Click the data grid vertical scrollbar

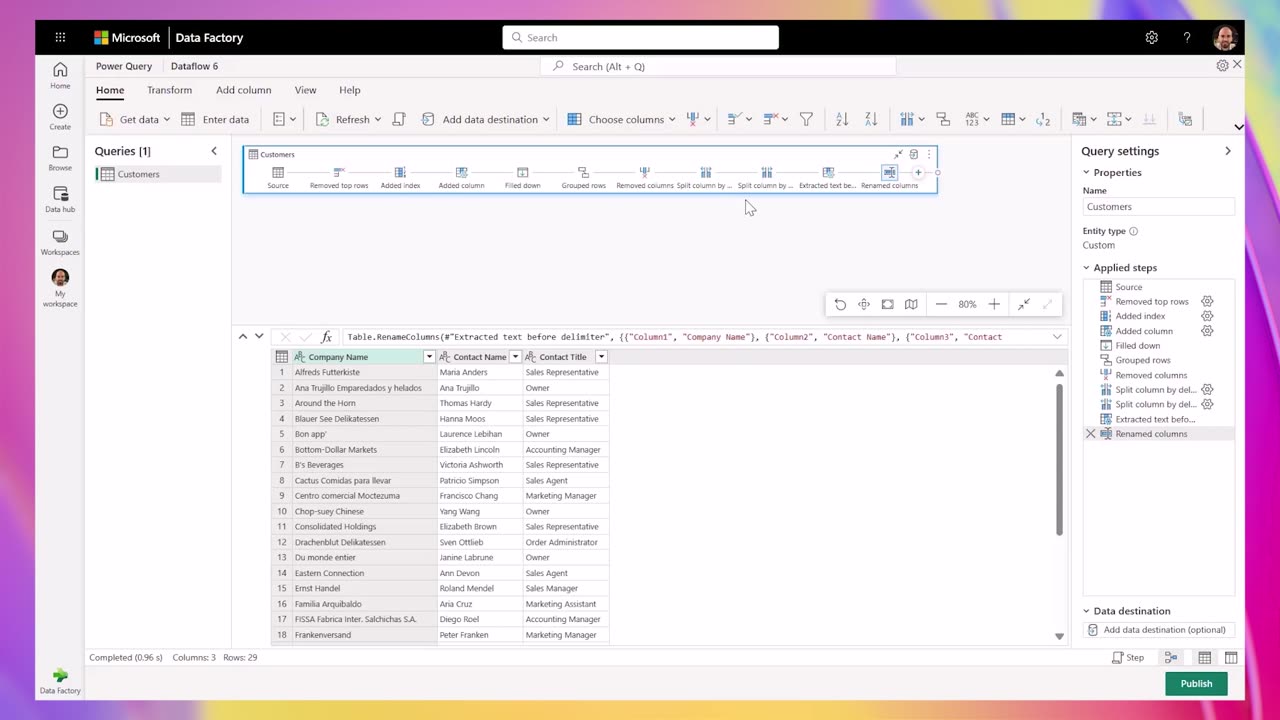pyautogui.click(x=1059, y=458)
